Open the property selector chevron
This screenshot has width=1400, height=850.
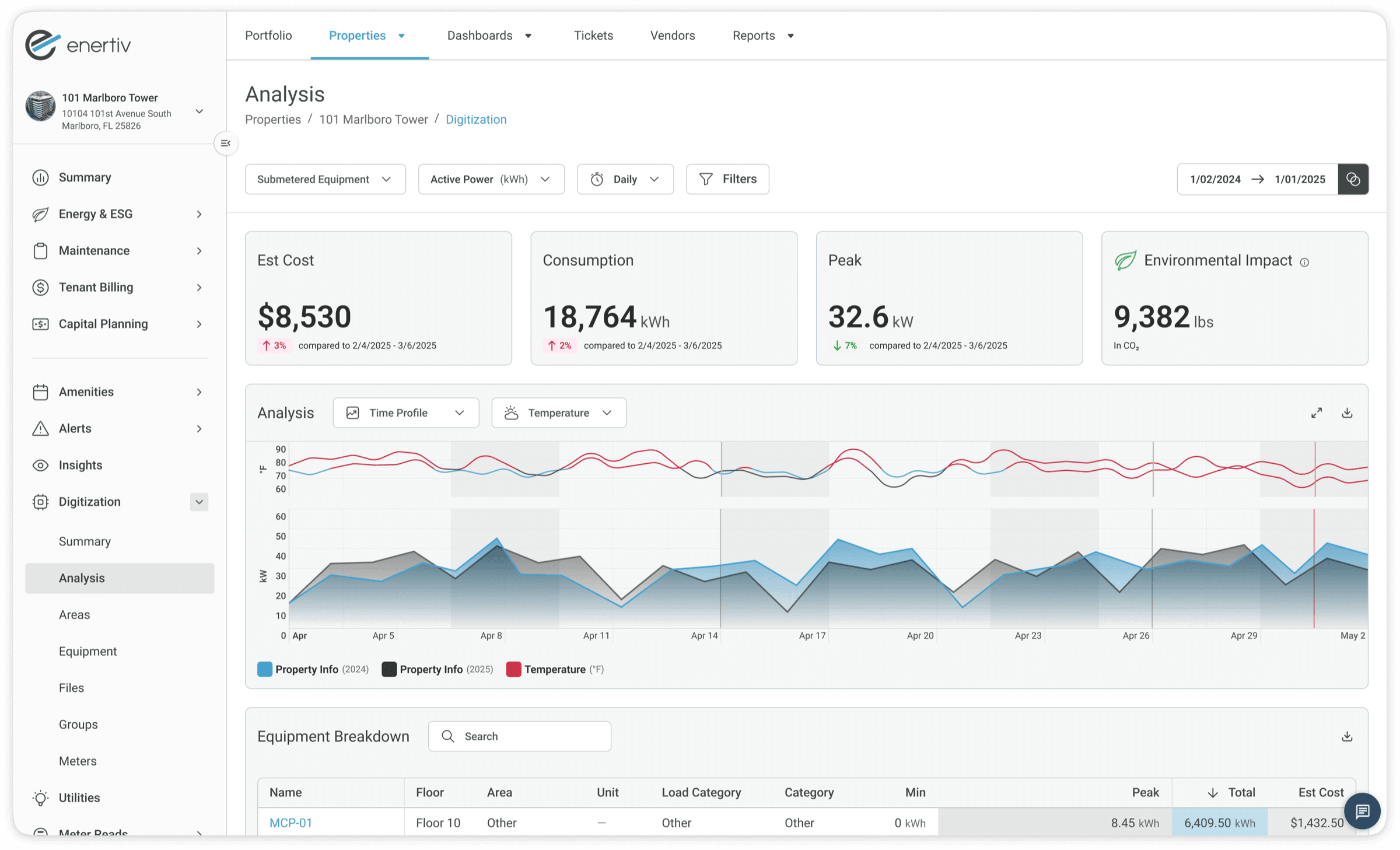pos(199,111)
